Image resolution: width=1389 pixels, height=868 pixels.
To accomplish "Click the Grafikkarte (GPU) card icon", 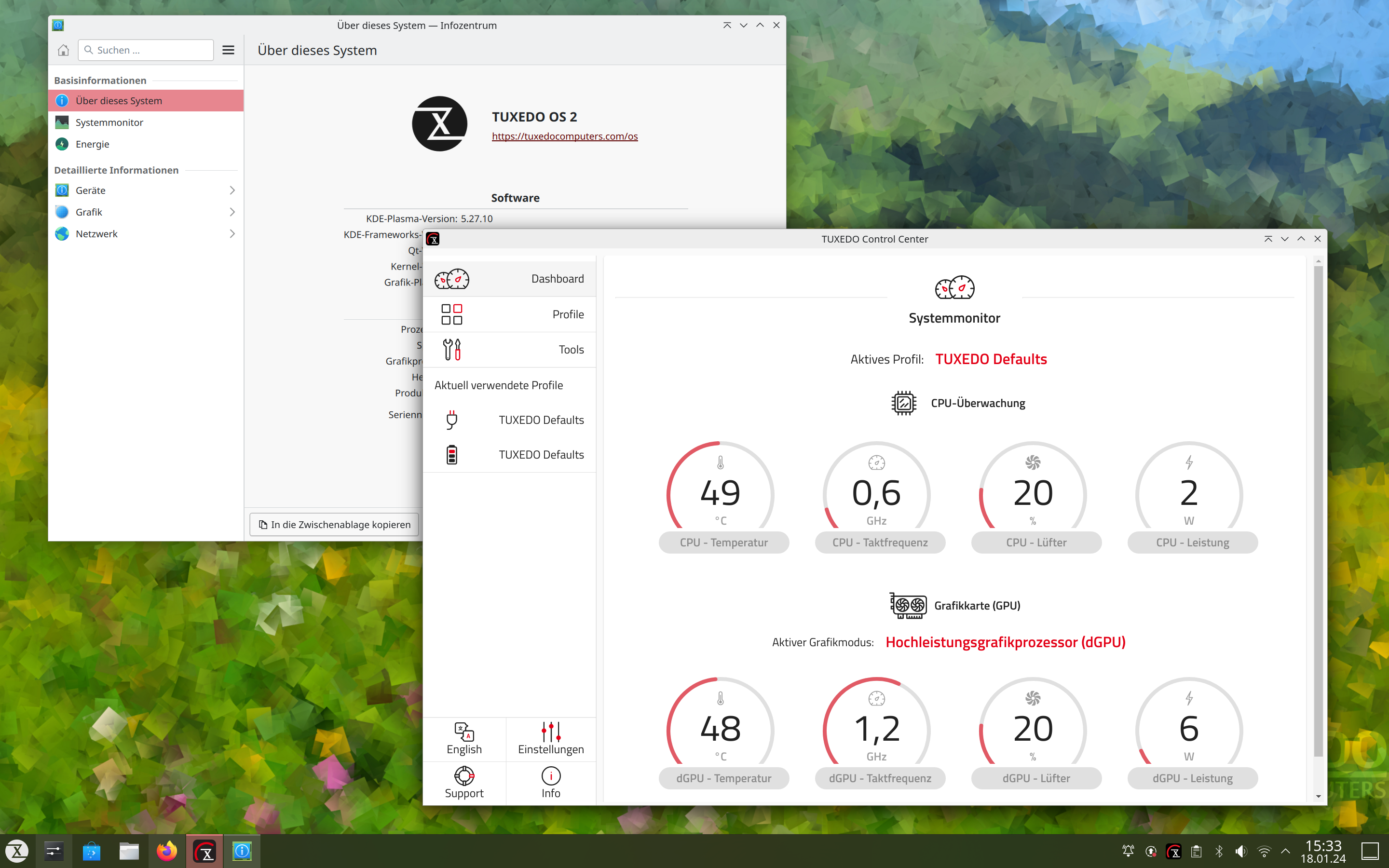I will [x=908, y=606].
